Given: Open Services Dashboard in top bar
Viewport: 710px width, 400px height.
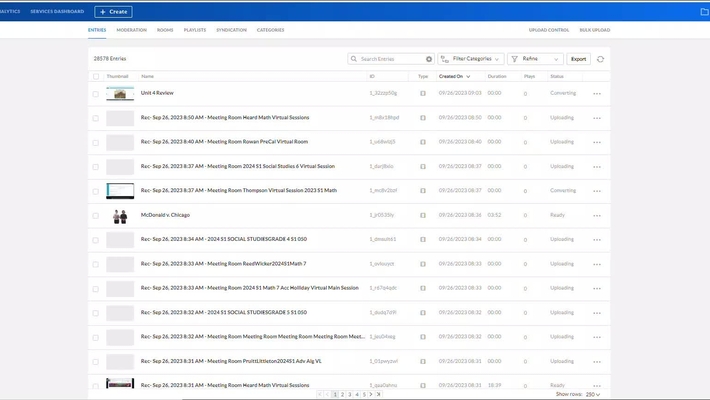Looking at the screenshot, I should point(57,11).
